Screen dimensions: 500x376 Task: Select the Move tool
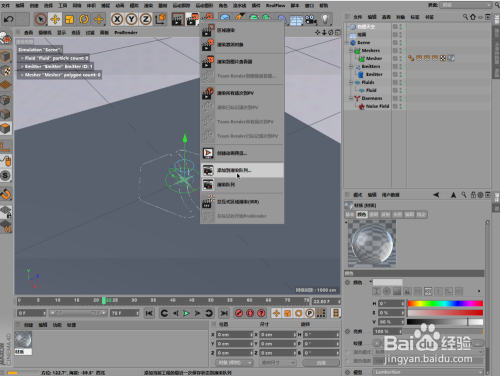point(55,19)
